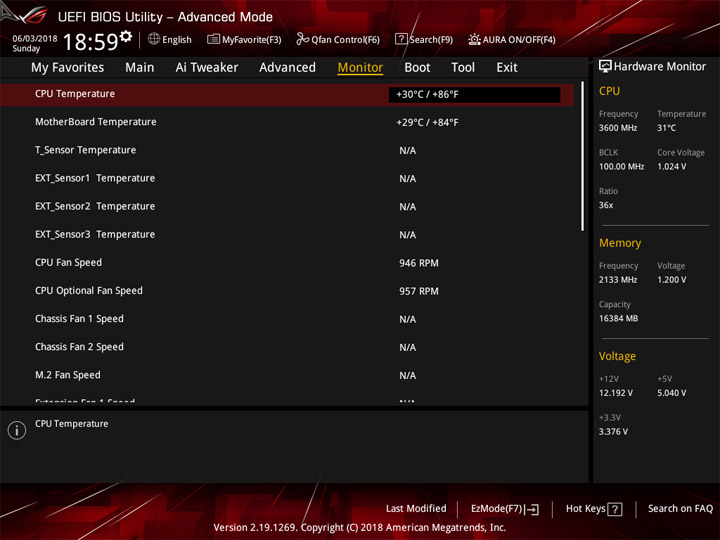The width and height of the screenshot is (720, 540).
Task: Select the Monitor tab
Action: click(360, 68)
